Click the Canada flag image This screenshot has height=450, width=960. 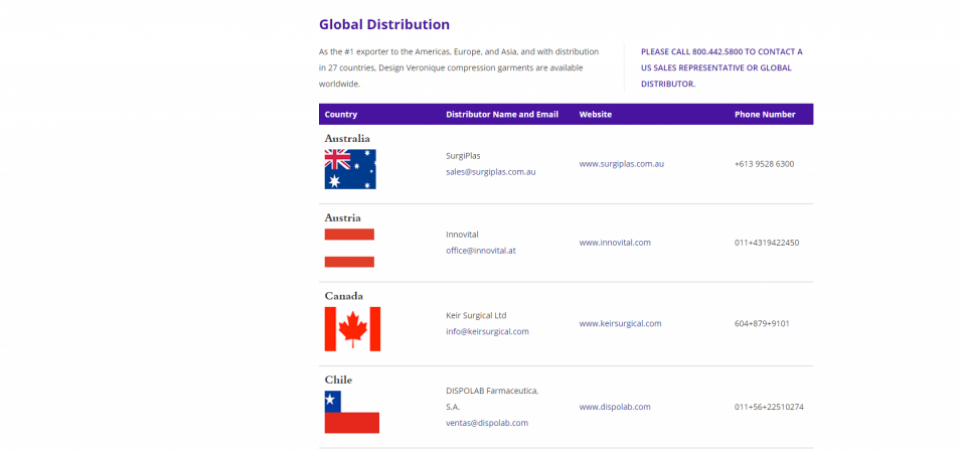coord(353,329)
